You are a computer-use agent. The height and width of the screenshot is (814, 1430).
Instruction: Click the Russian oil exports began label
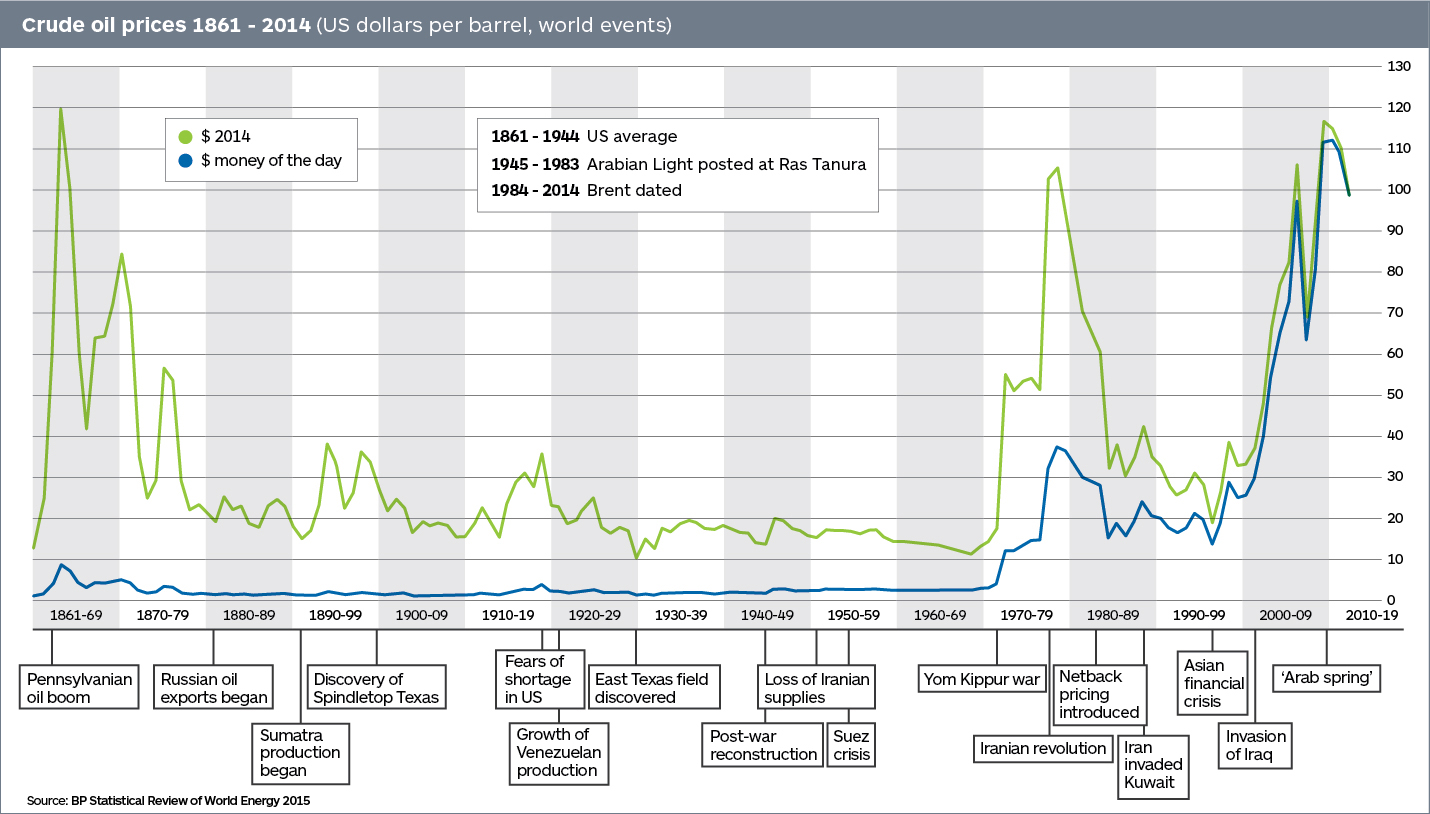pos(214,688)
